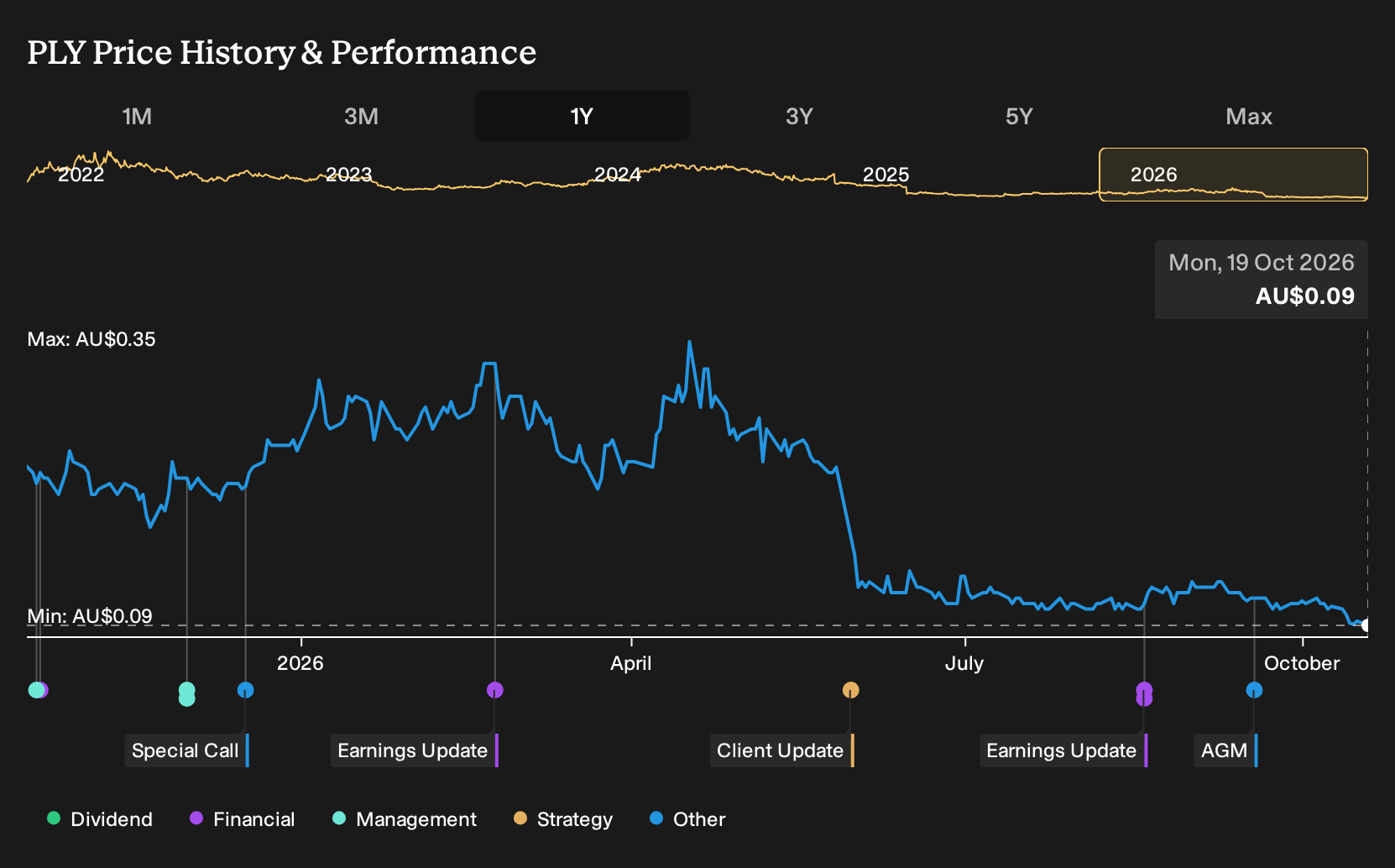Click the 'Min: AU$0.09' label
This screenshot has width=1395, height=868.
tap(90, 616)
